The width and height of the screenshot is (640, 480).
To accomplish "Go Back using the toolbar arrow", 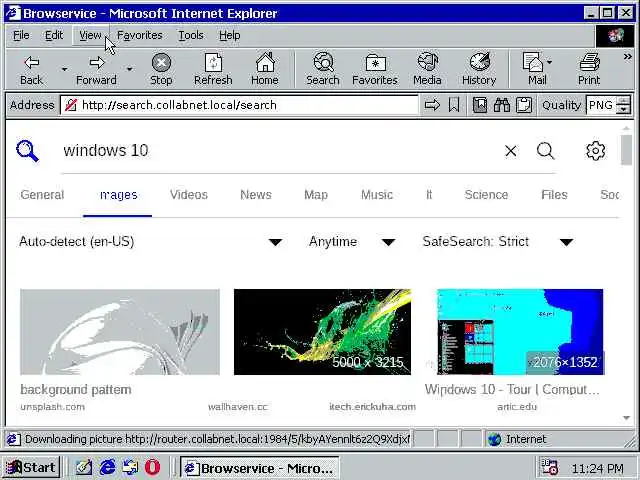I will pyautogui.click(x=31, y=69).
